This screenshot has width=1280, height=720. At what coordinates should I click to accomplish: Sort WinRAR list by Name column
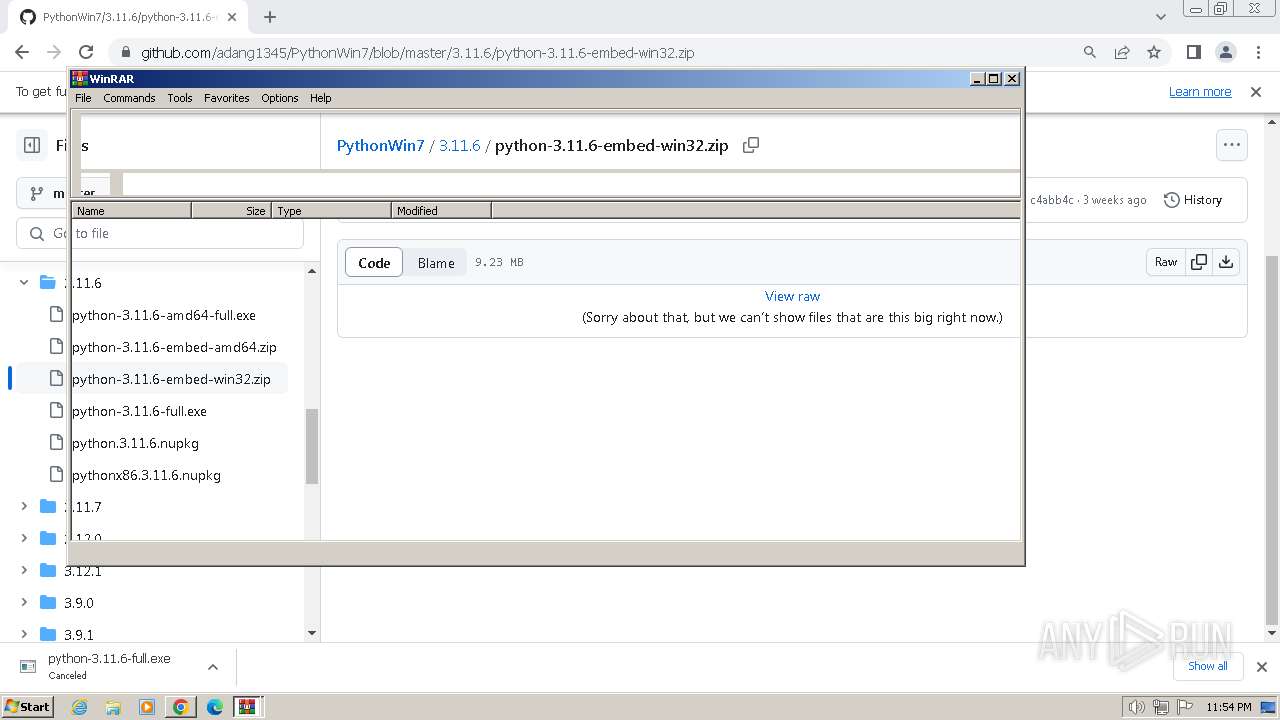pos(131,210)
